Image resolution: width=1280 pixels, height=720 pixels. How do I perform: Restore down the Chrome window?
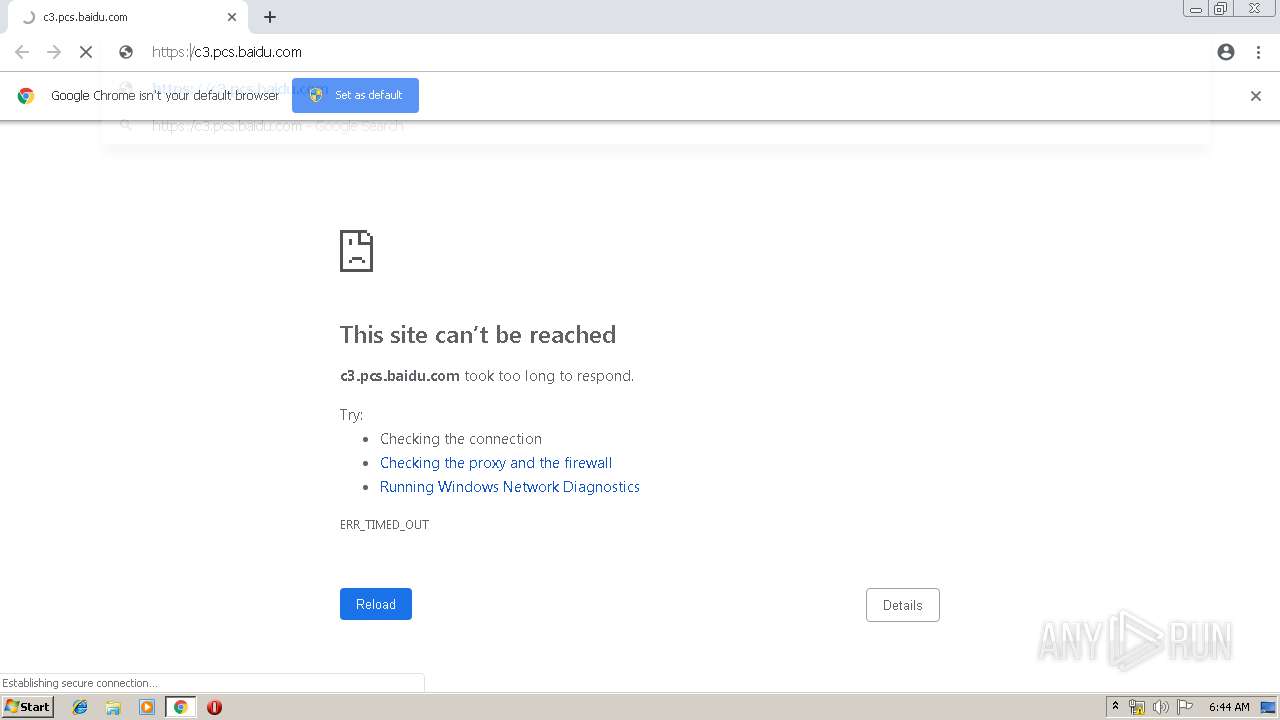click(x=1221, y=9)
